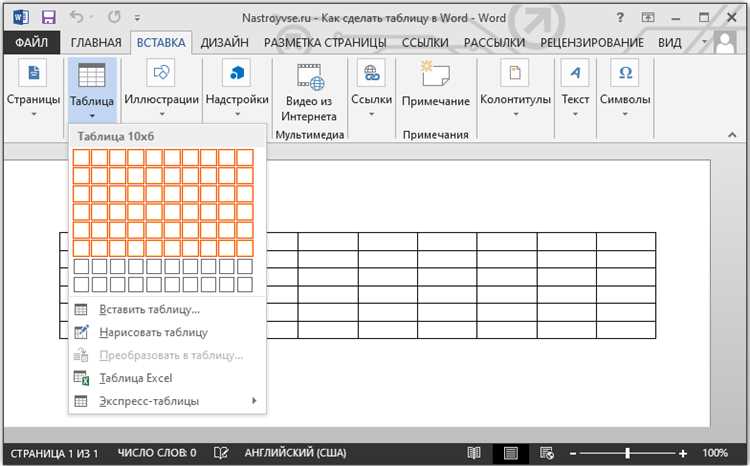Screen dimensions: 750x466
Task: Switch to Web Layout view
Action: pos(546,453)
